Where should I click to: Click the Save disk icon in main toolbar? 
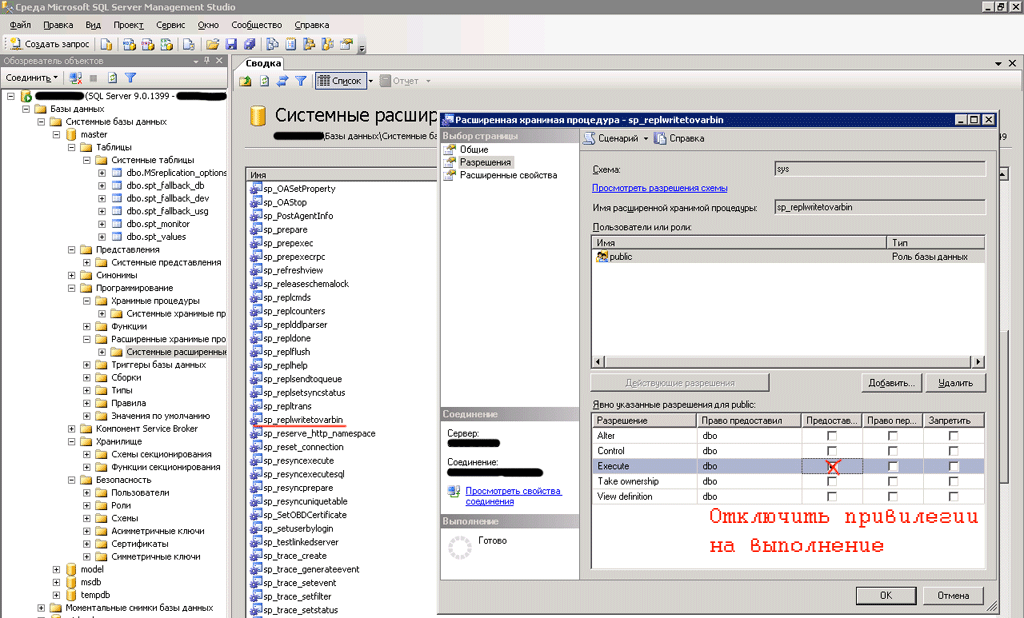coord(231,44)
